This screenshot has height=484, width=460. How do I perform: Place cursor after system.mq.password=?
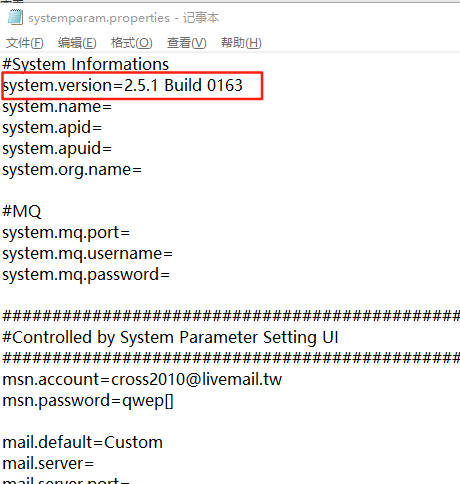[171, 275]
